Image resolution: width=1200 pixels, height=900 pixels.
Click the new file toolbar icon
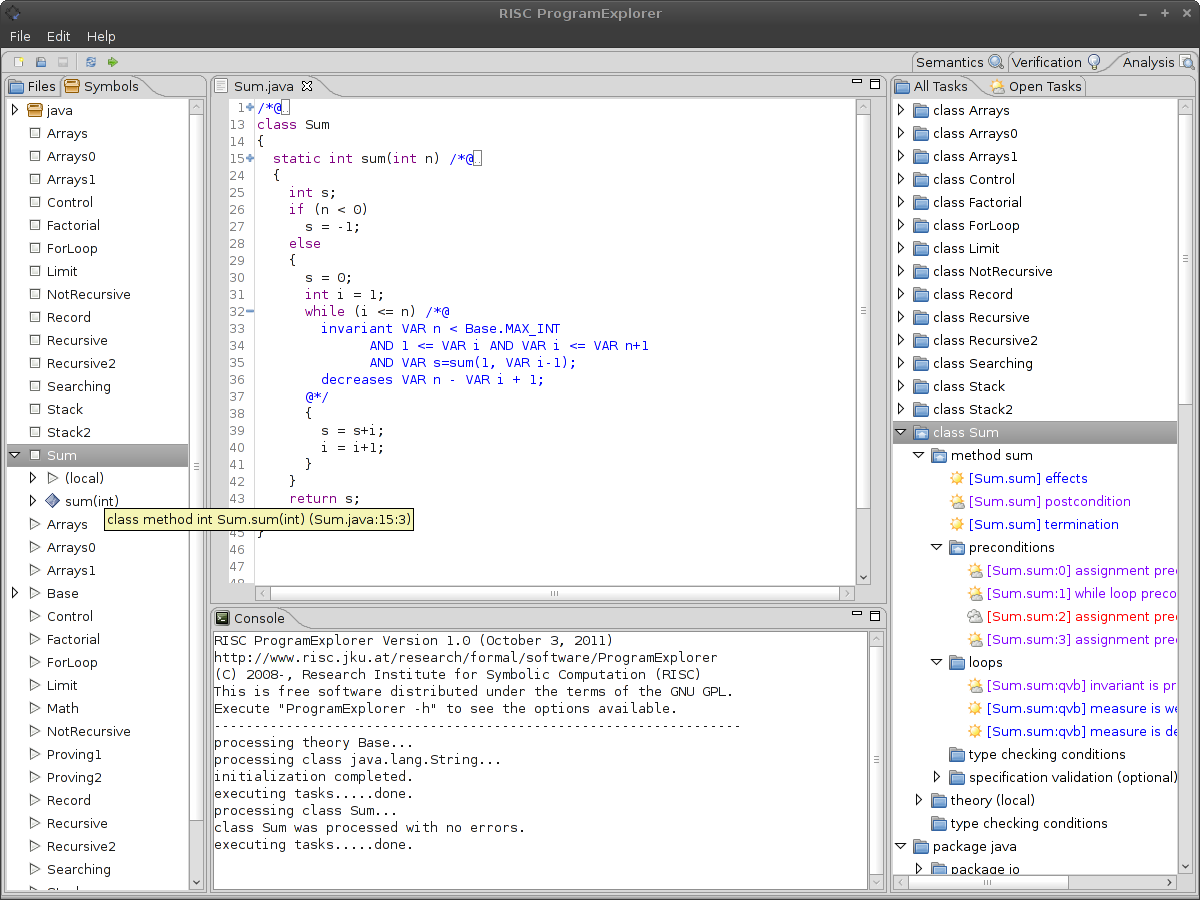click(18, 62)
